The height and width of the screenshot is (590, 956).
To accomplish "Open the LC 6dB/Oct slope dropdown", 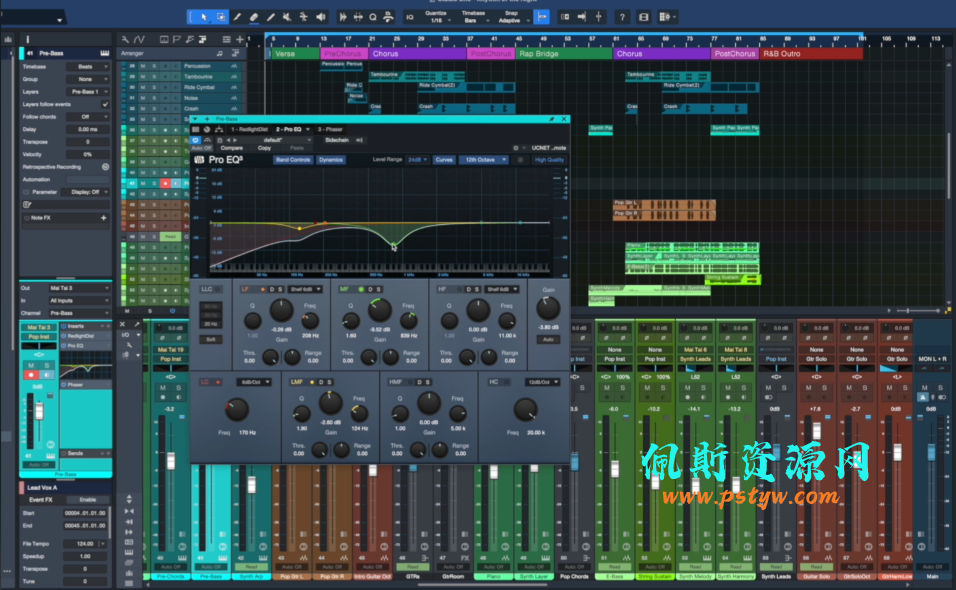I will click(x=254, y=382).
